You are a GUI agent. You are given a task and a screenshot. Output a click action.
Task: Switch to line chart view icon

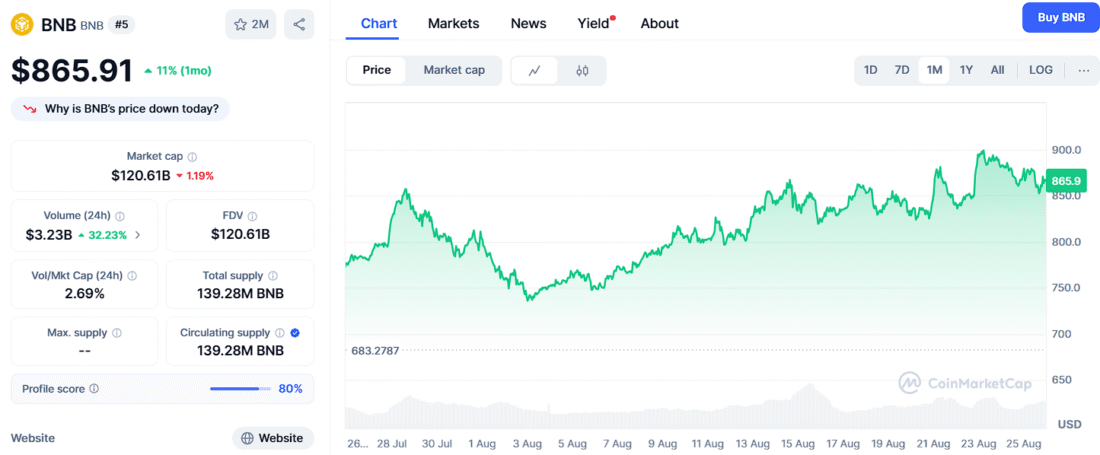[535, 70]
